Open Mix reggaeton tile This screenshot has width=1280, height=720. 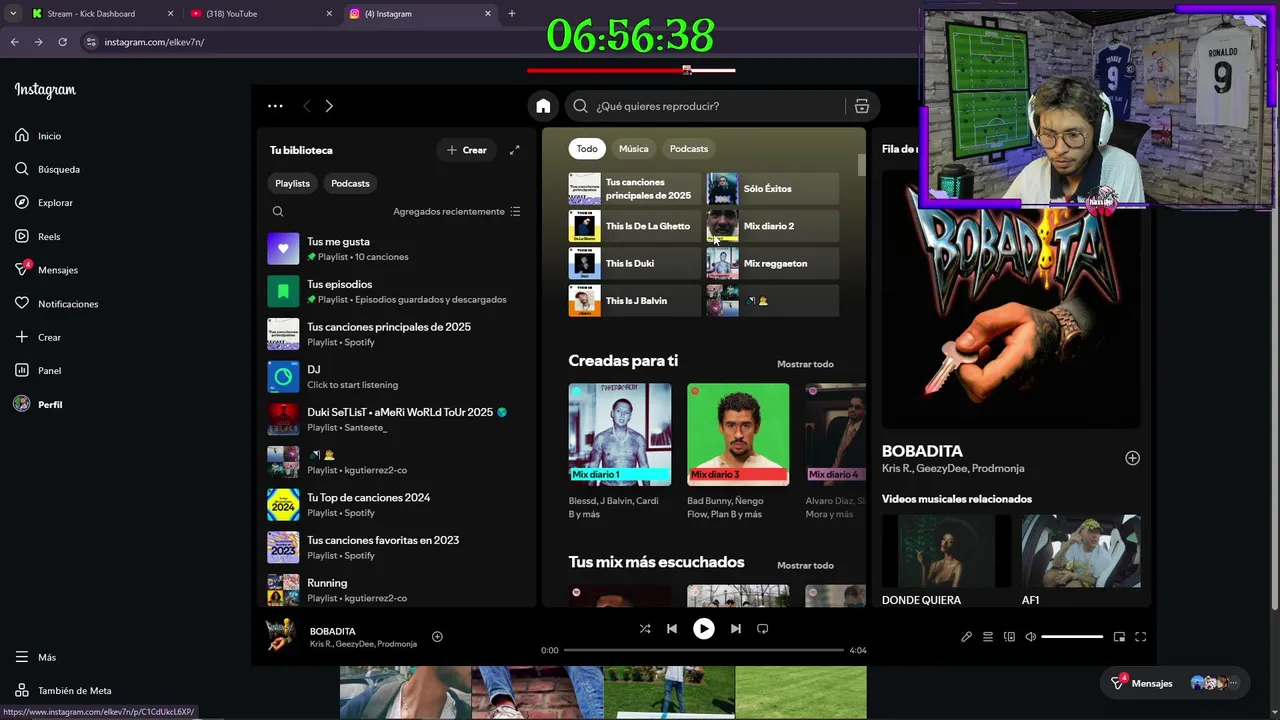(x=773, y=263)
